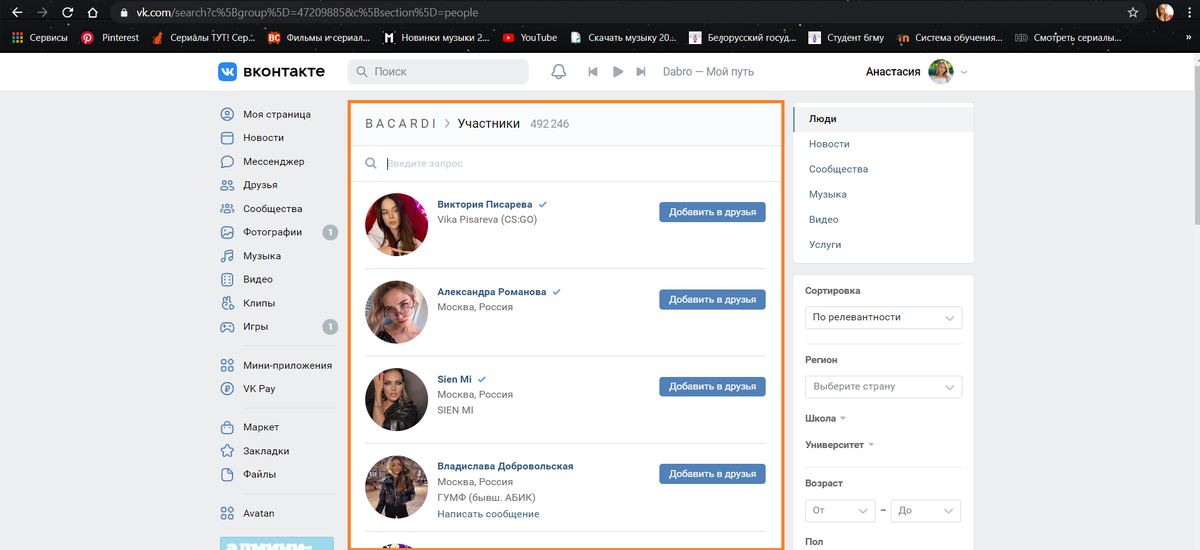Open Pinterest bookmark

pos(110,38)
